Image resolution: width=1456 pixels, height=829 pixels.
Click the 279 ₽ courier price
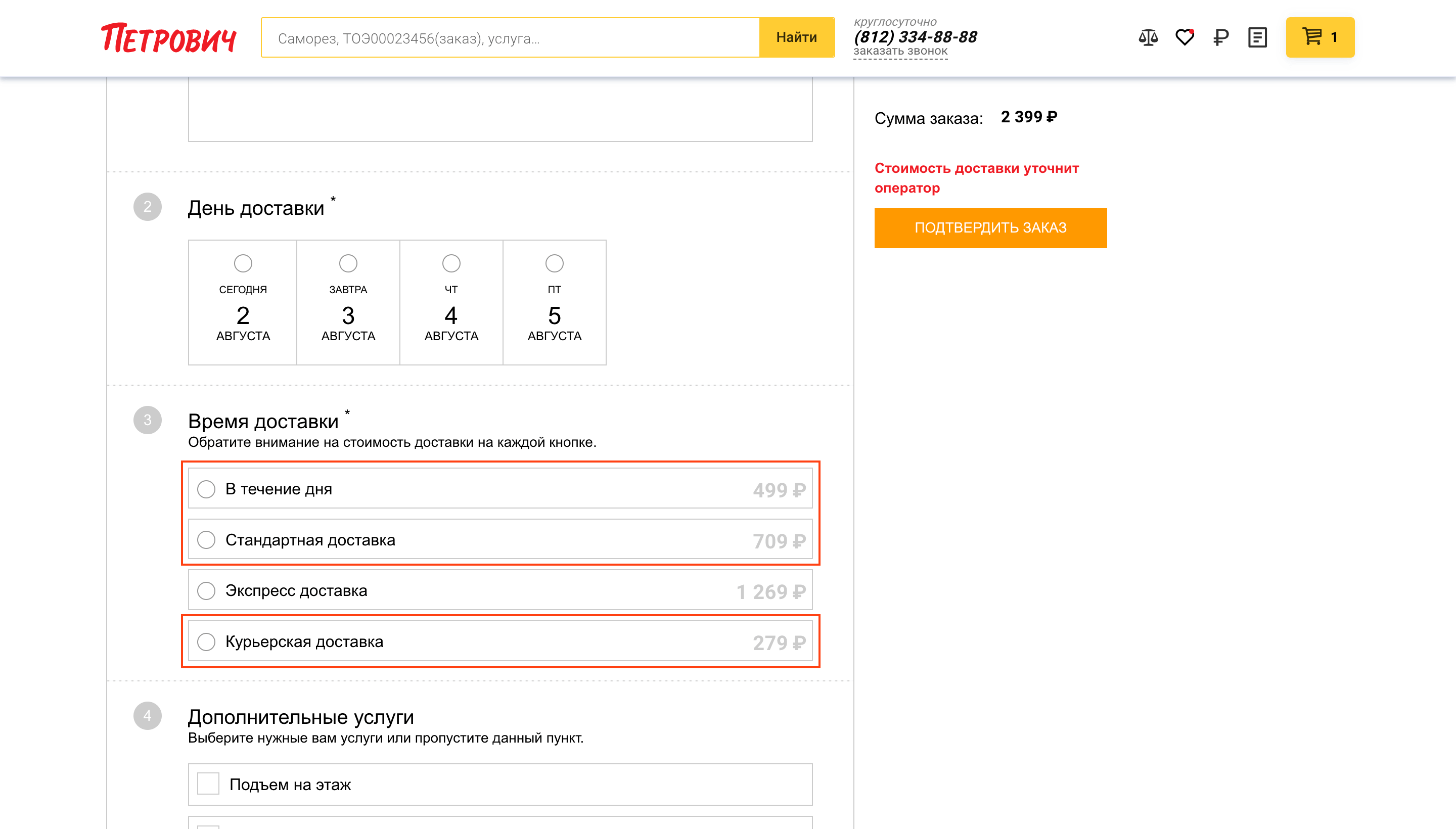tap(779, 643)
